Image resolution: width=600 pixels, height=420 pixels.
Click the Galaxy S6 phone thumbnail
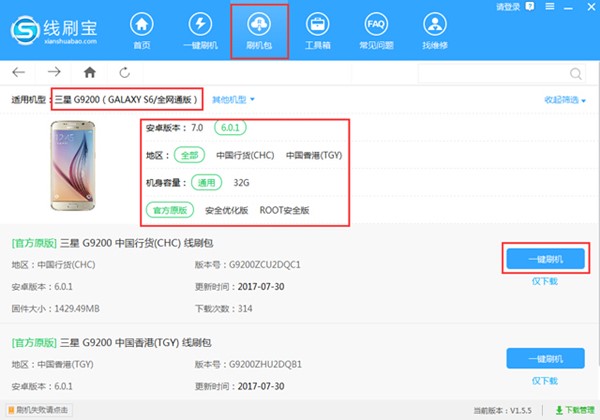click(73, 165)
